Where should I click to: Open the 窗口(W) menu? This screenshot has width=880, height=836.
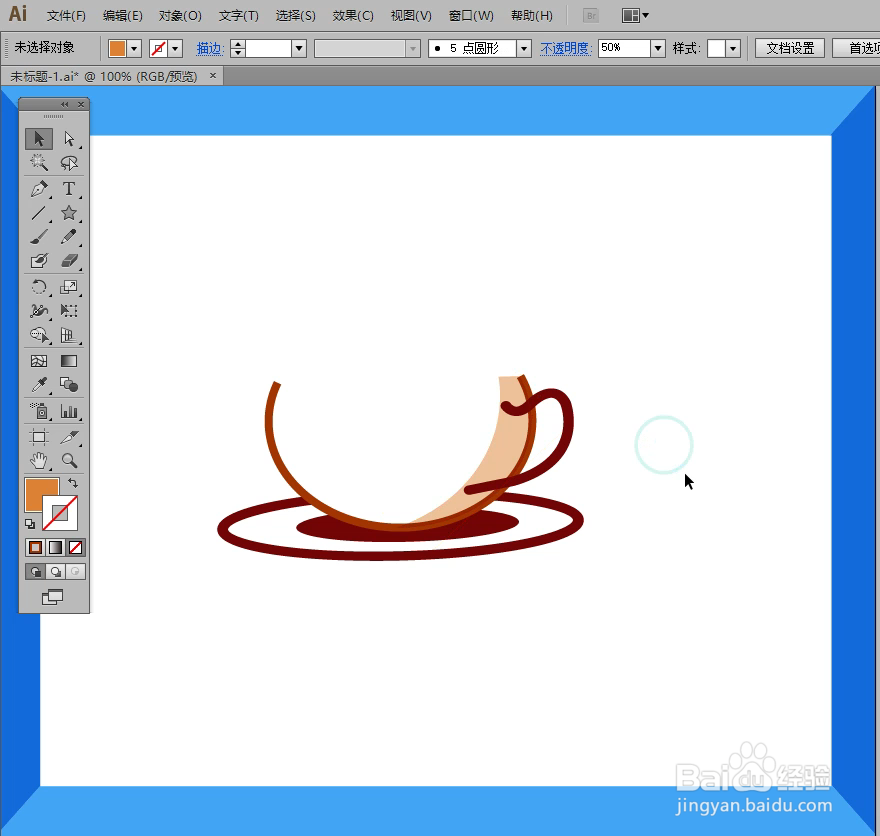pyautogui.click(x=471, y=15)
